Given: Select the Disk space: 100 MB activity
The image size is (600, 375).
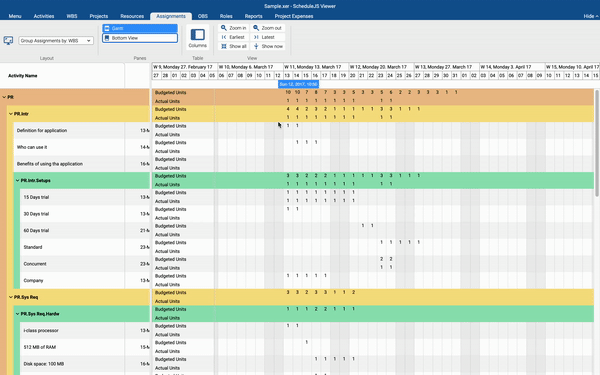Looking at the screenshot, I should pos(85,364).
